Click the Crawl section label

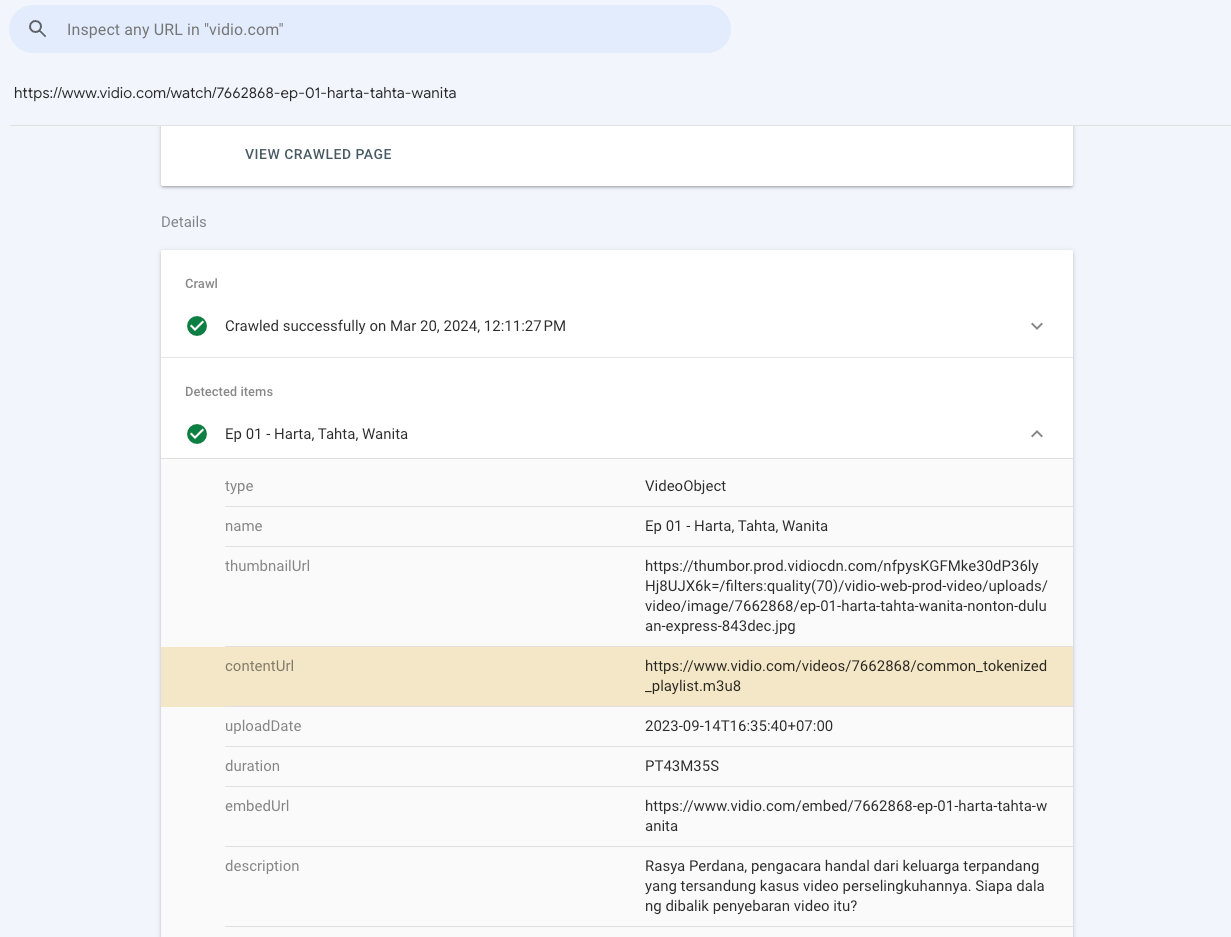pyautogui.click(x=201, y=283)
